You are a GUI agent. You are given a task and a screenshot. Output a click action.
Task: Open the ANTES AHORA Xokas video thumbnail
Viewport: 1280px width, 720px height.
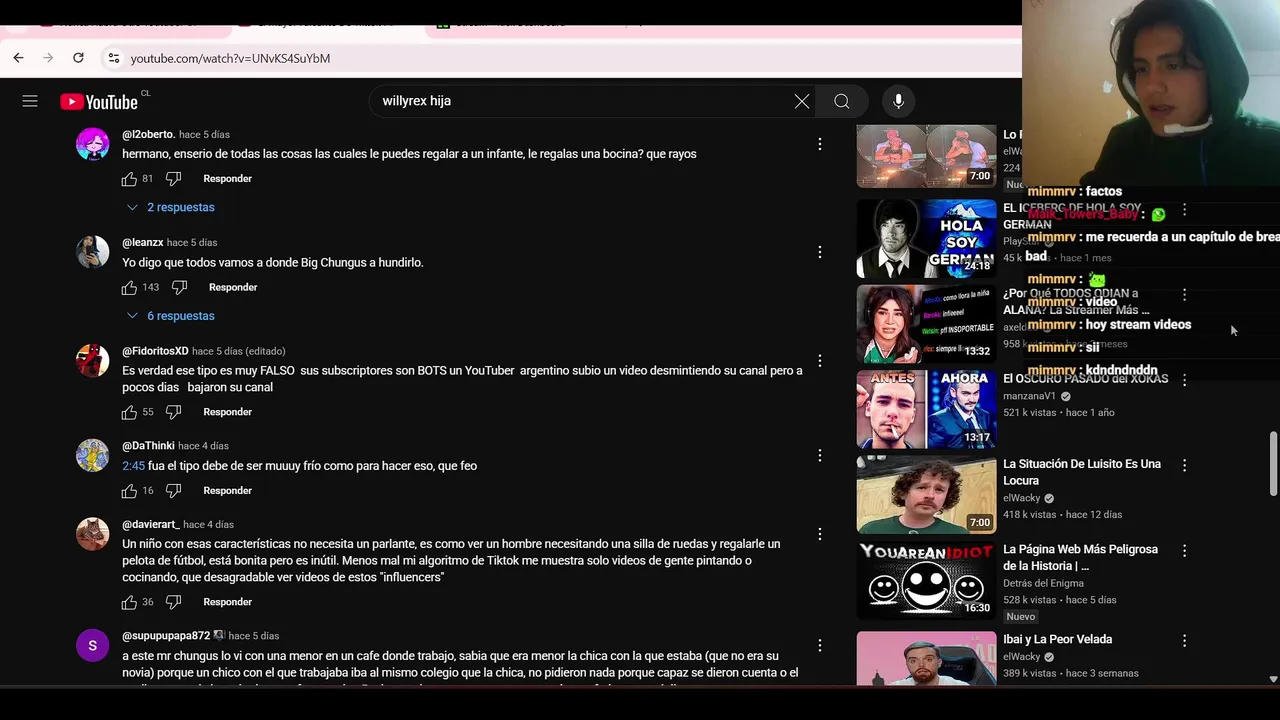pyautogui.click(x=926, y=409)
